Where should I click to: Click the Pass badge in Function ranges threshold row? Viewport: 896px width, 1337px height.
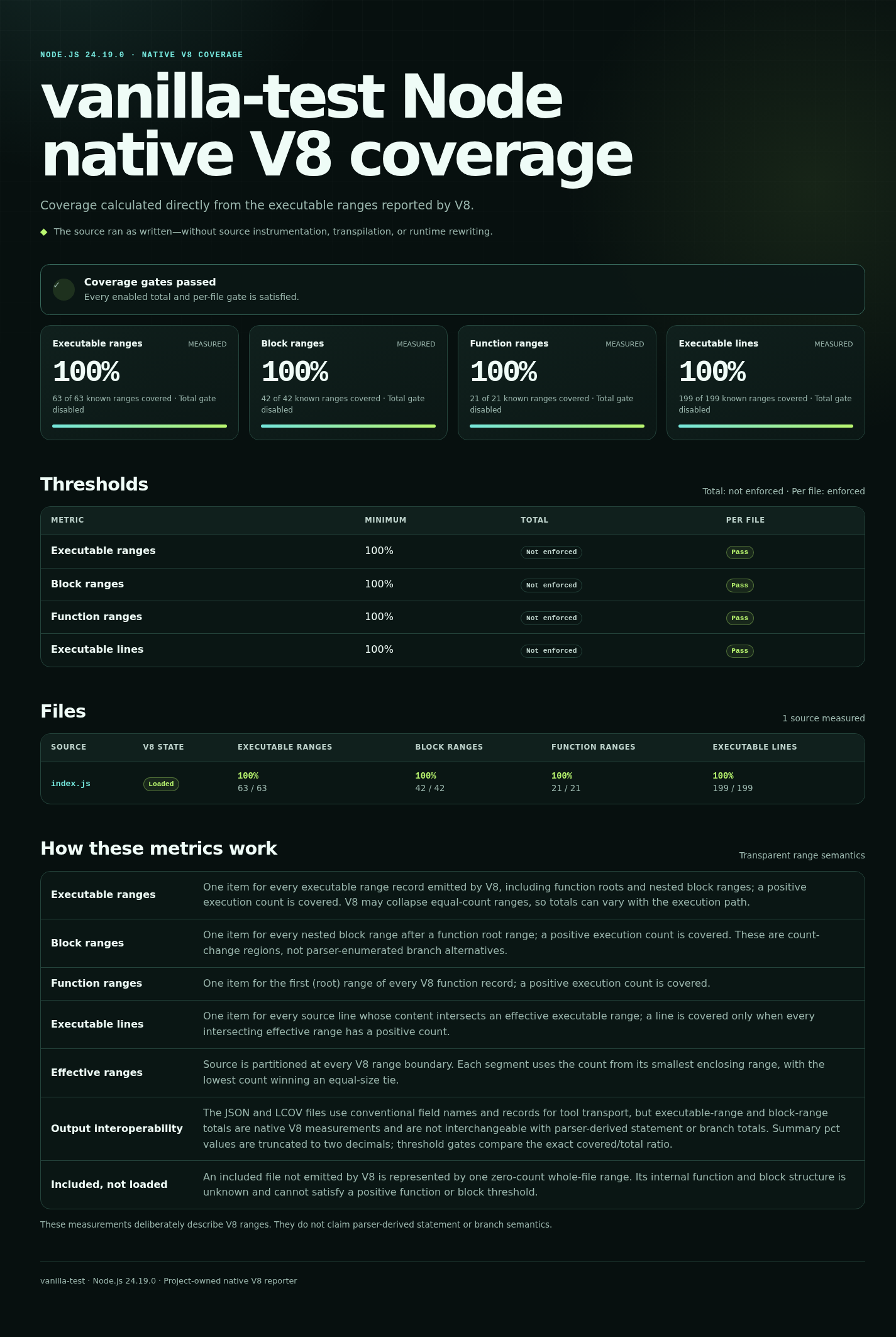[740, 618]
